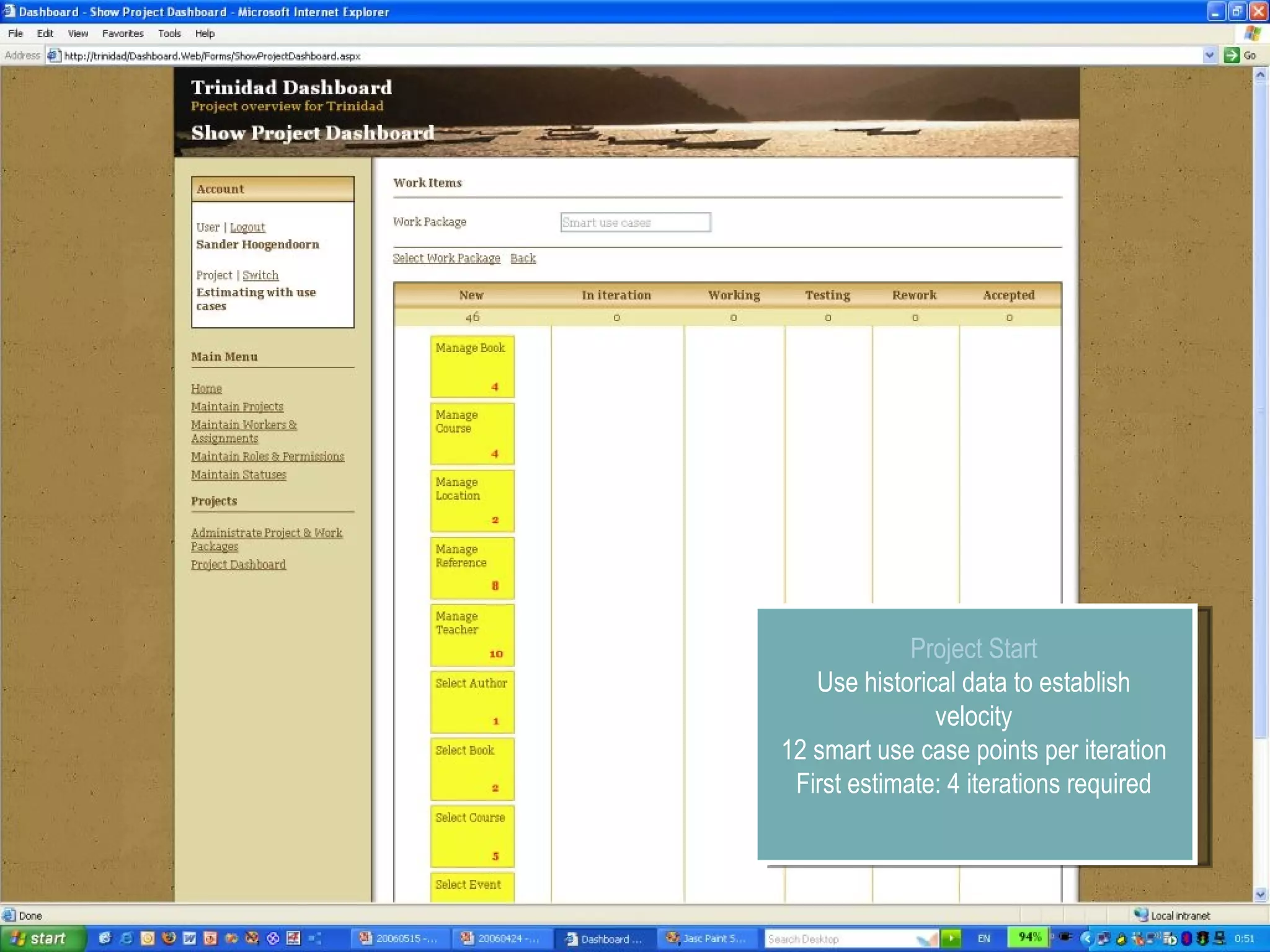Click the scroll down arrow
Image resolution: width=1270 pixels, height=952 pixels.
(1260, 894)
